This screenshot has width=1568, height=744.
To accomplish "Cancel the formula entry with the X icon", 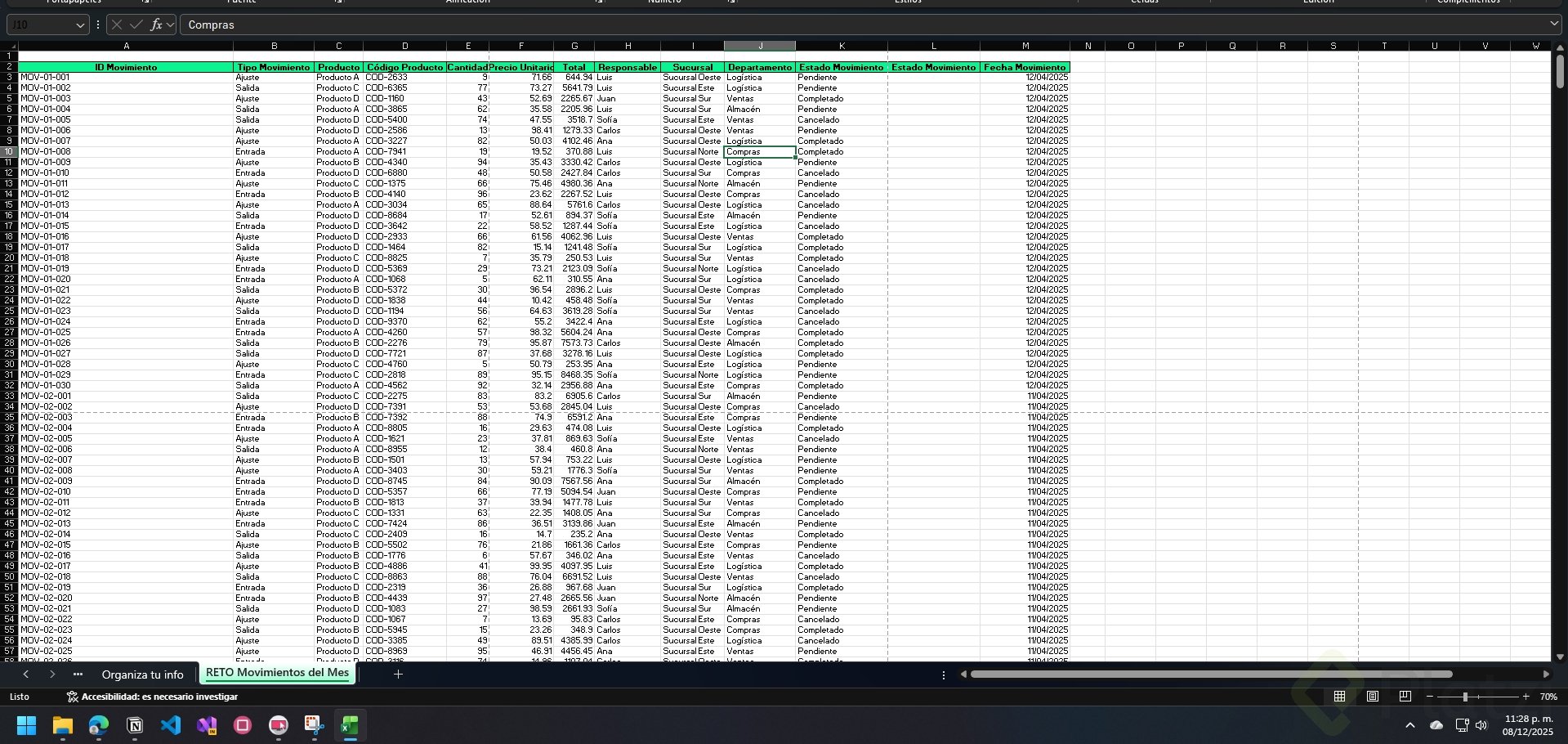I will (117, 25).
